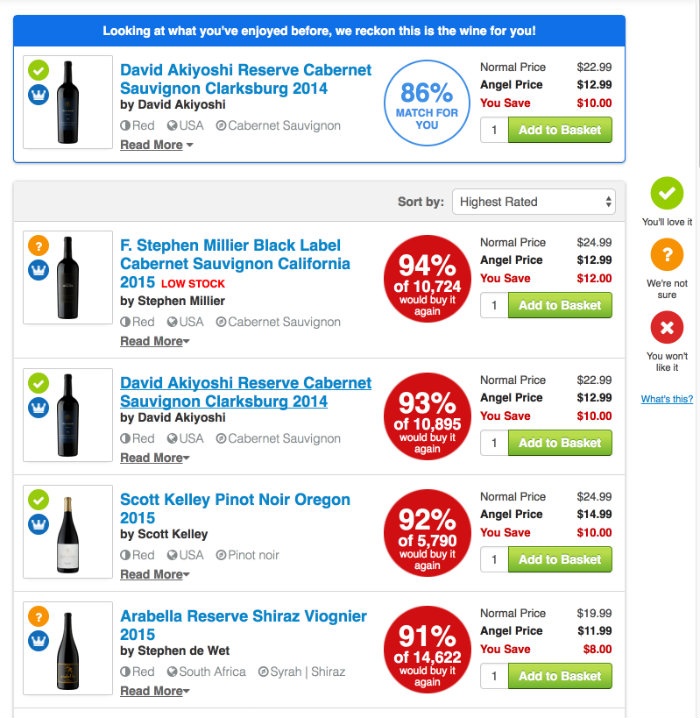The image size is (700, 718).
Task: Click green checkmark badge on featured David Akiyoshi wine
Action: [38, 70]
